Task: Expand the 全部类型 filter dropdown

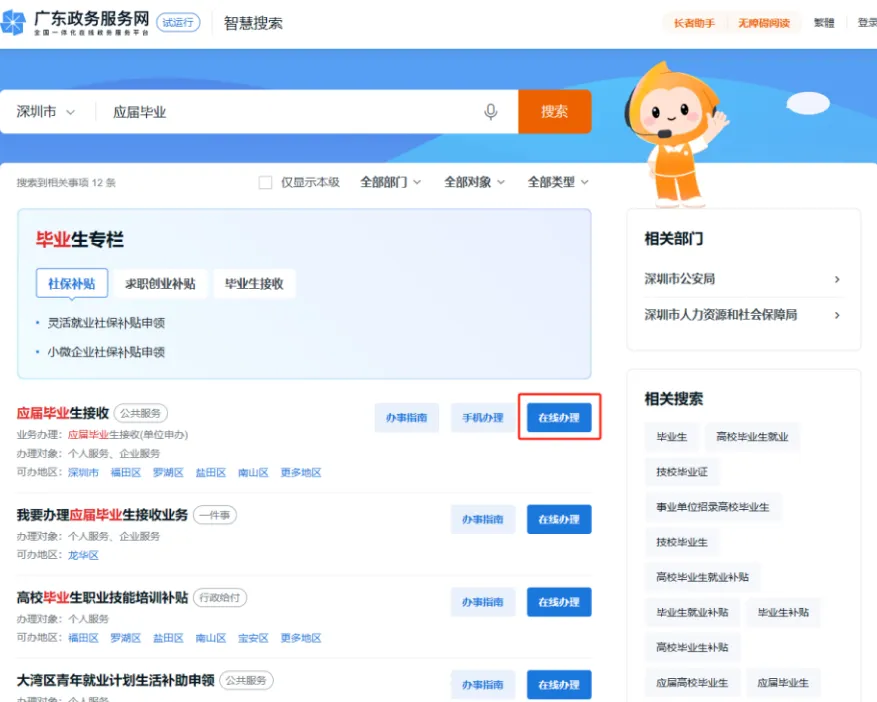Action: pos(558,182)
